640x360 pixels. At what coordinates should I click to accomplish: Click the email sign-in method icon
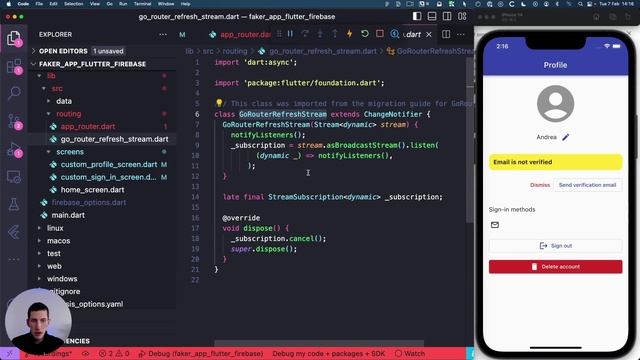[x=495, y=225]
